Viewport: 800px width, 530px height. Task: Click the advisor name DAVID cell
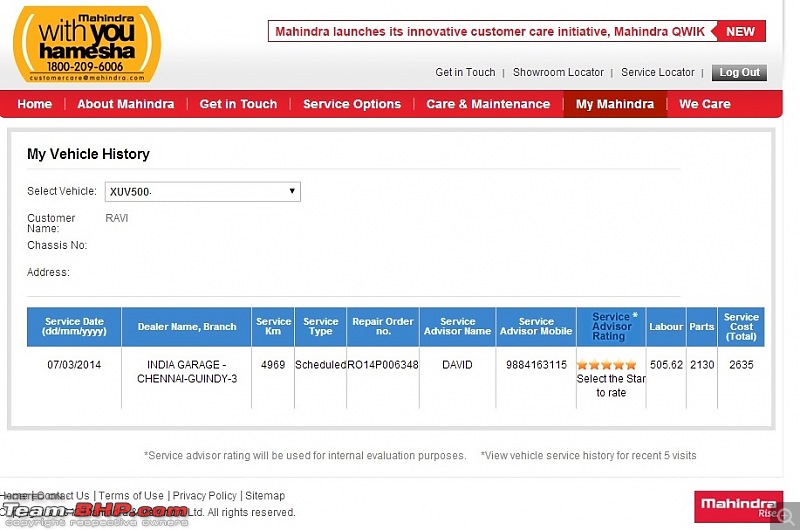[457, 365]
